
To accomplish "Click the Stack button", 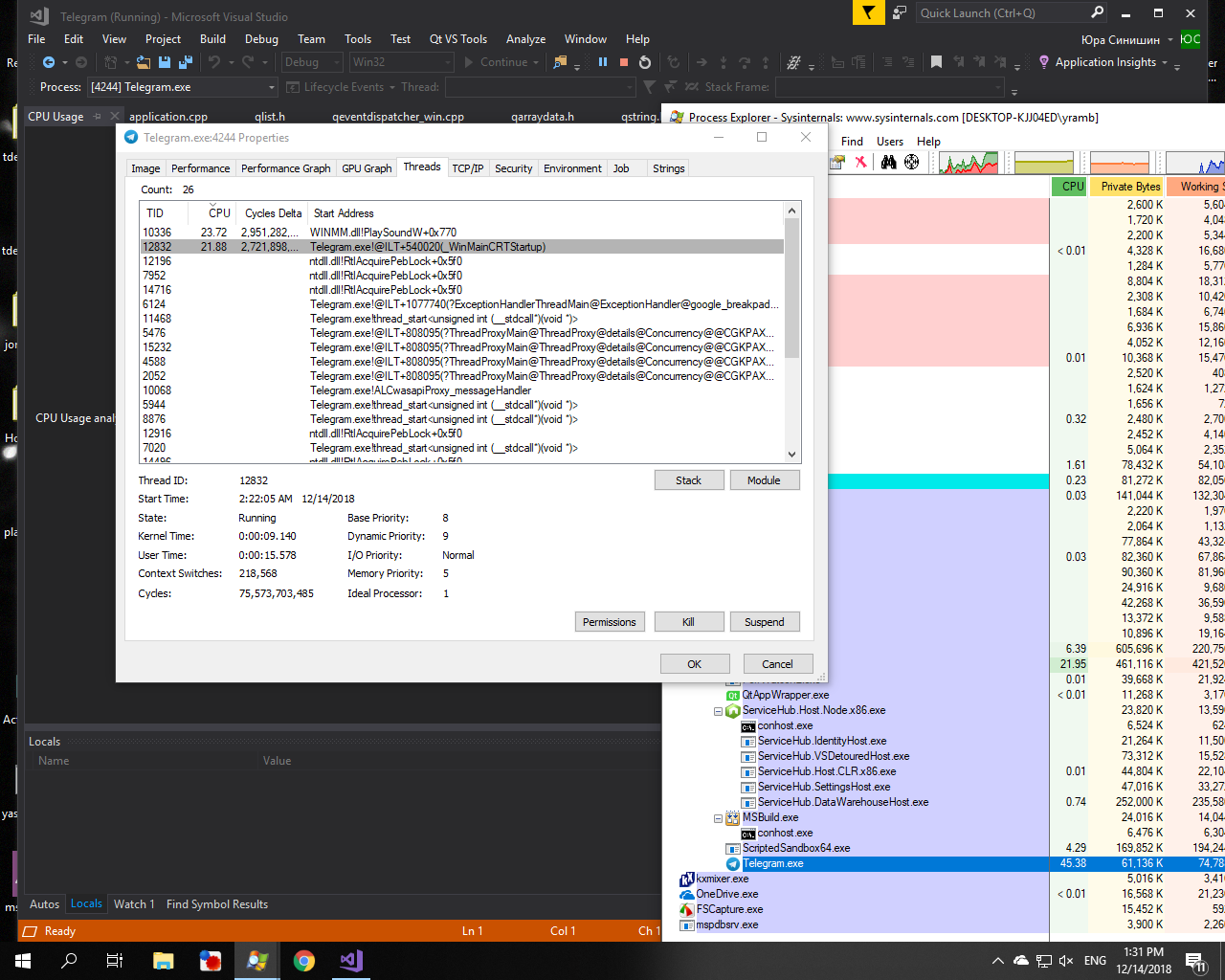I will [x=689, y=480].
